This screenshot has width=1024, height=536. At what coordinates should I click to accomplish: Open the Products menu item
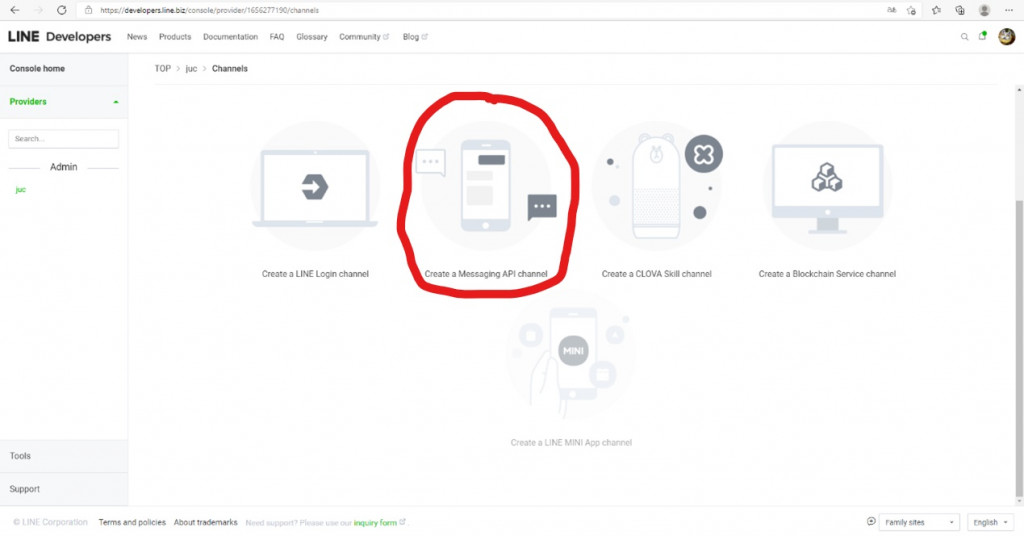[x=175, y=37]
